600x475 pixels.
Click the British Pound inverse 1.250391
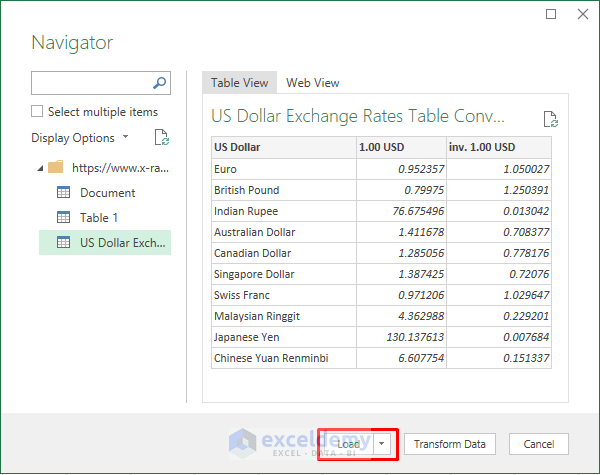526,190
